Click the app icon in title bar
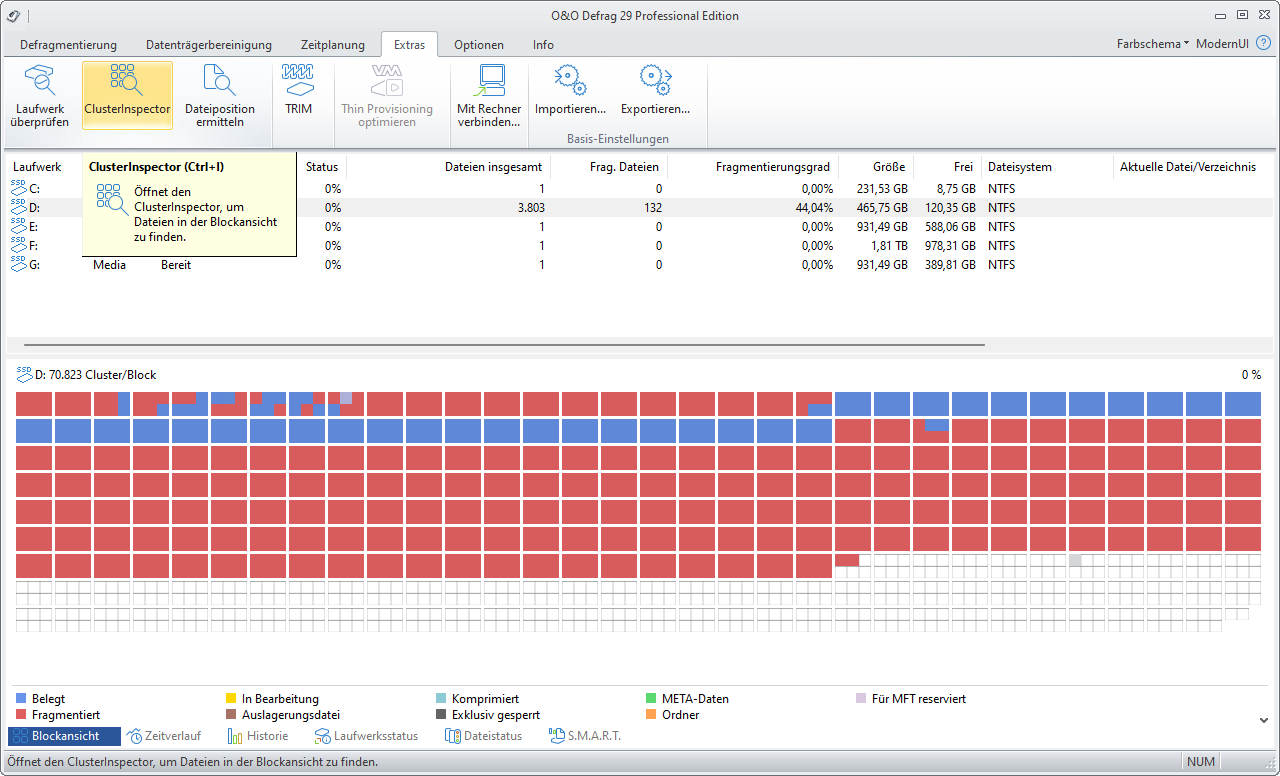The image size is (1280, 776). 13,15
